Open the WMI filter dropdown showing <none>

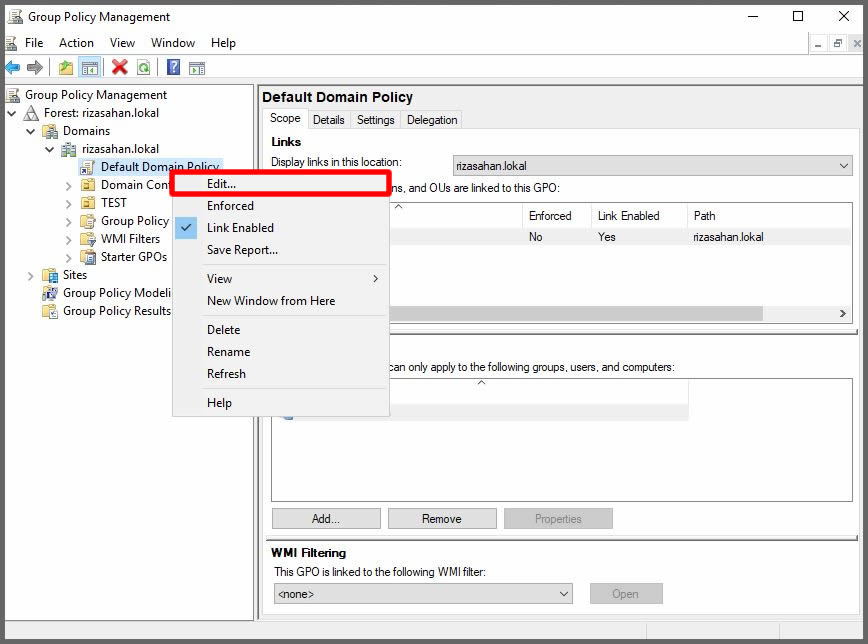tap(423, 594)
